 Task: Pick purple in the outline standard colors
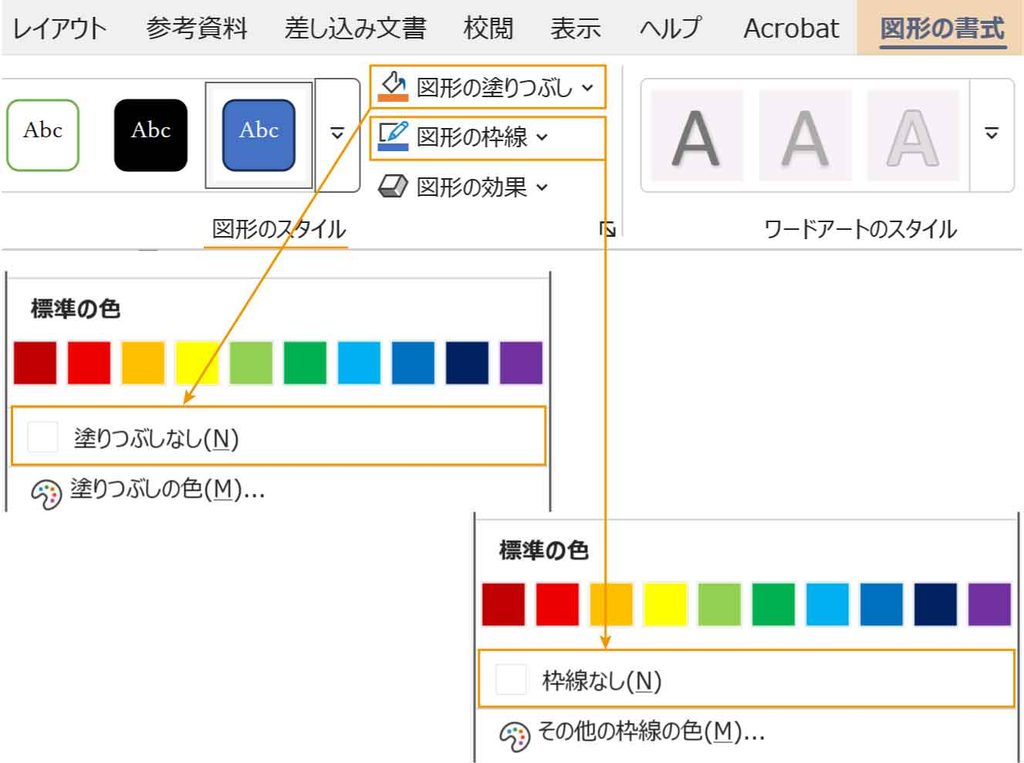click(x=989, y=605)
